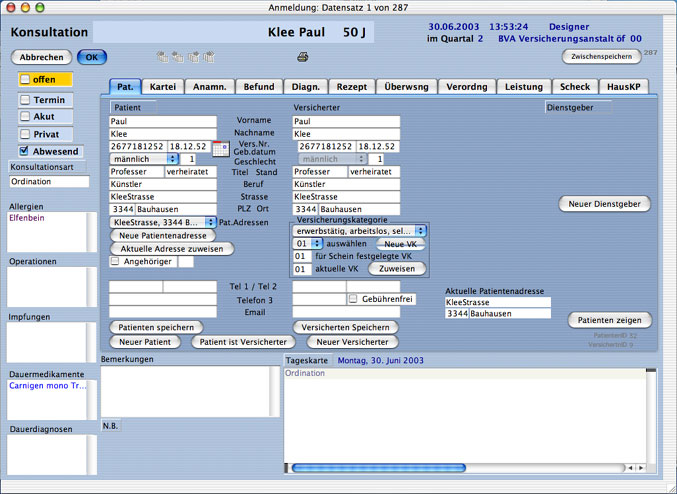Go to previous record navigation icon
This screenshot has height=494, width=677.
pos(177,57)
